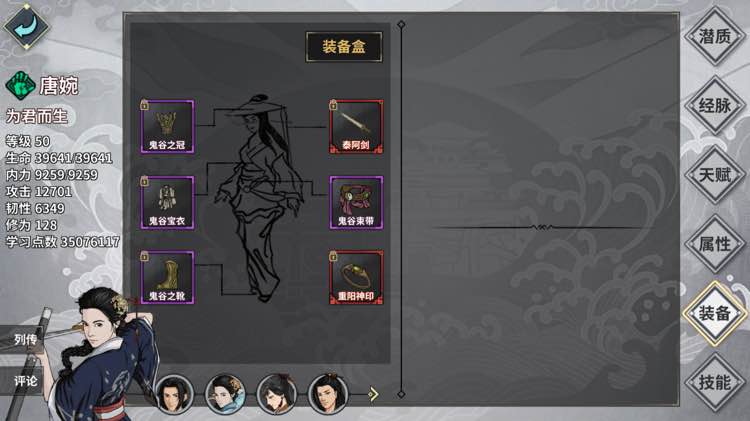Select the 鬼谷束带 belt slot
This screenshot has height=421, width=750.
point(356,203)
